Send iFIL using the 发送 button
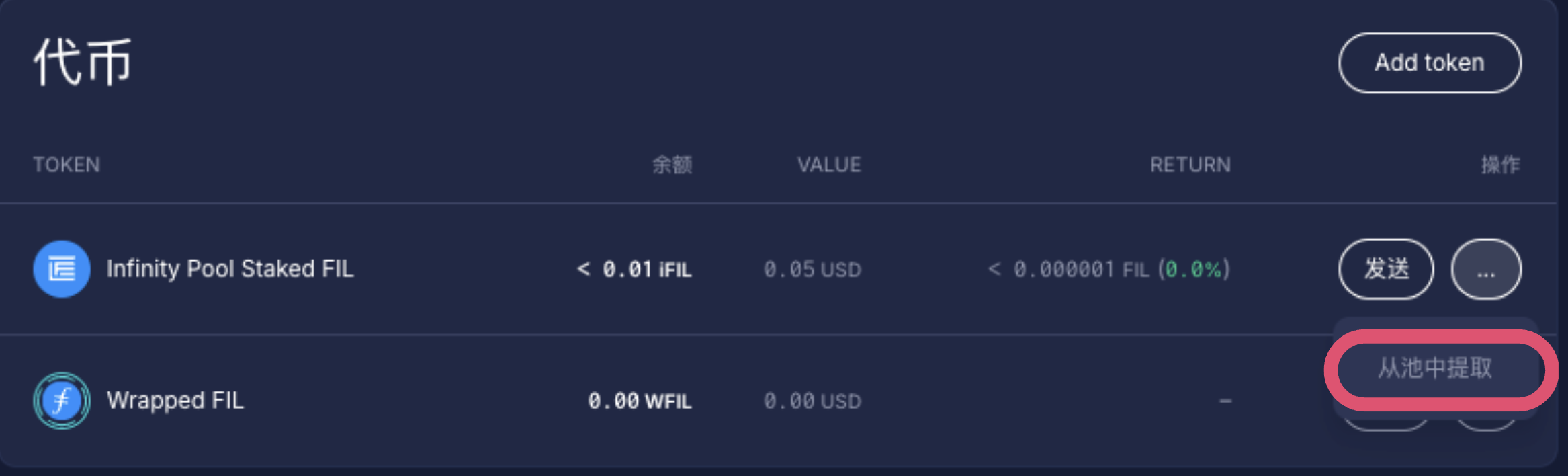Image resolution: width=1568 pixels, height=476 pixels. pyautogui.click(x=1386, y=268)
